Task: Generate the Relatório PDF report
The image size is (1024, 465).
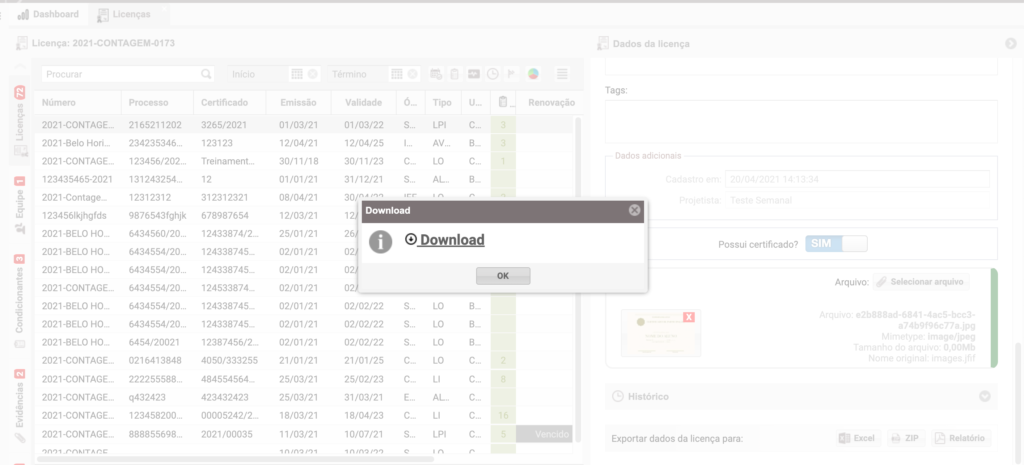Action: pos(961,438)
